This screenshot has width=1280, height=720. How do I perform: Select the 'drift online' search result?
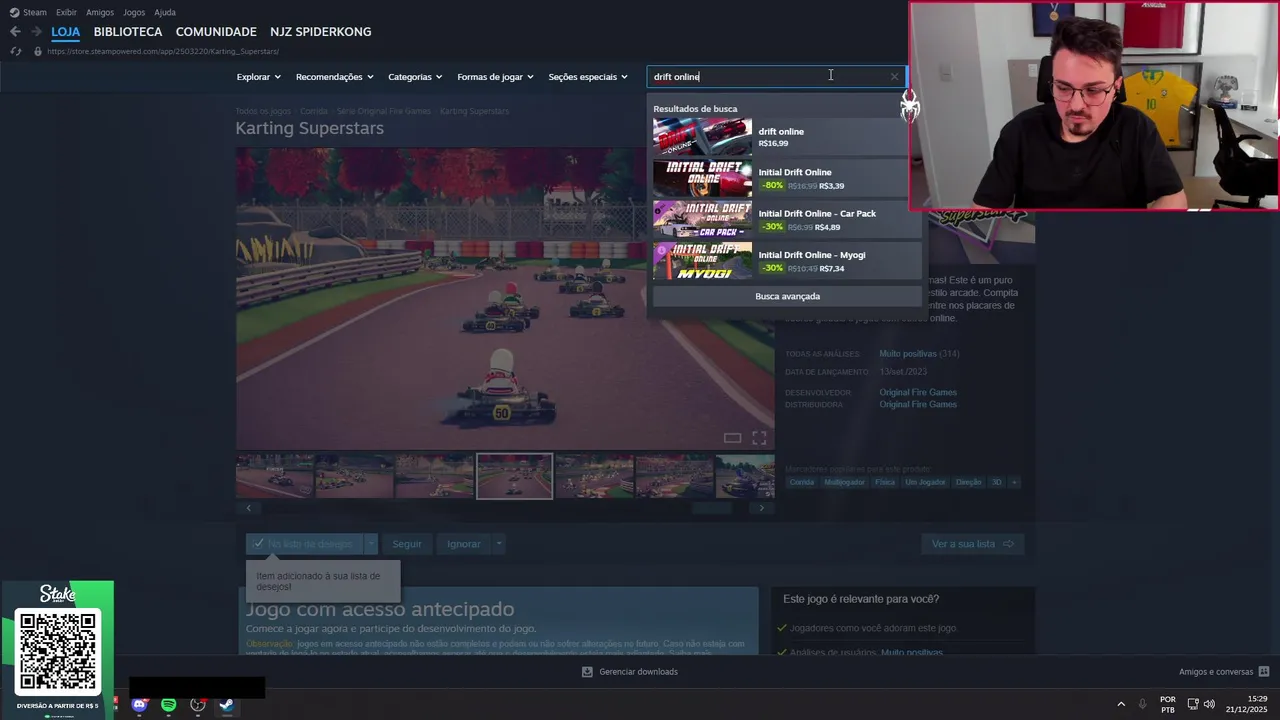click(x=787, y=137)
